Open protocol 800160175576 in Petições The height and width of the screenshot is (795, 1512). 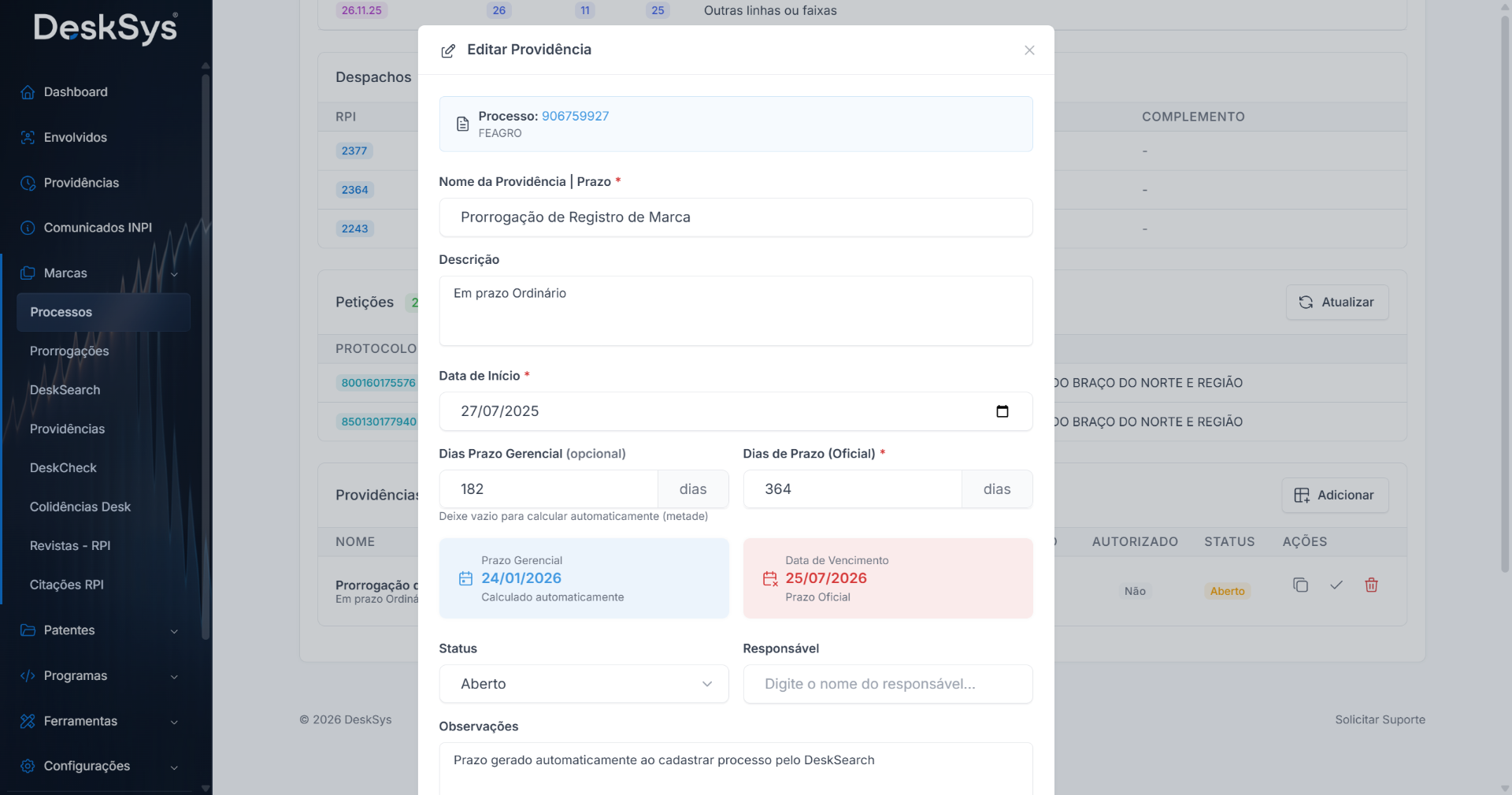pos(378,383)
